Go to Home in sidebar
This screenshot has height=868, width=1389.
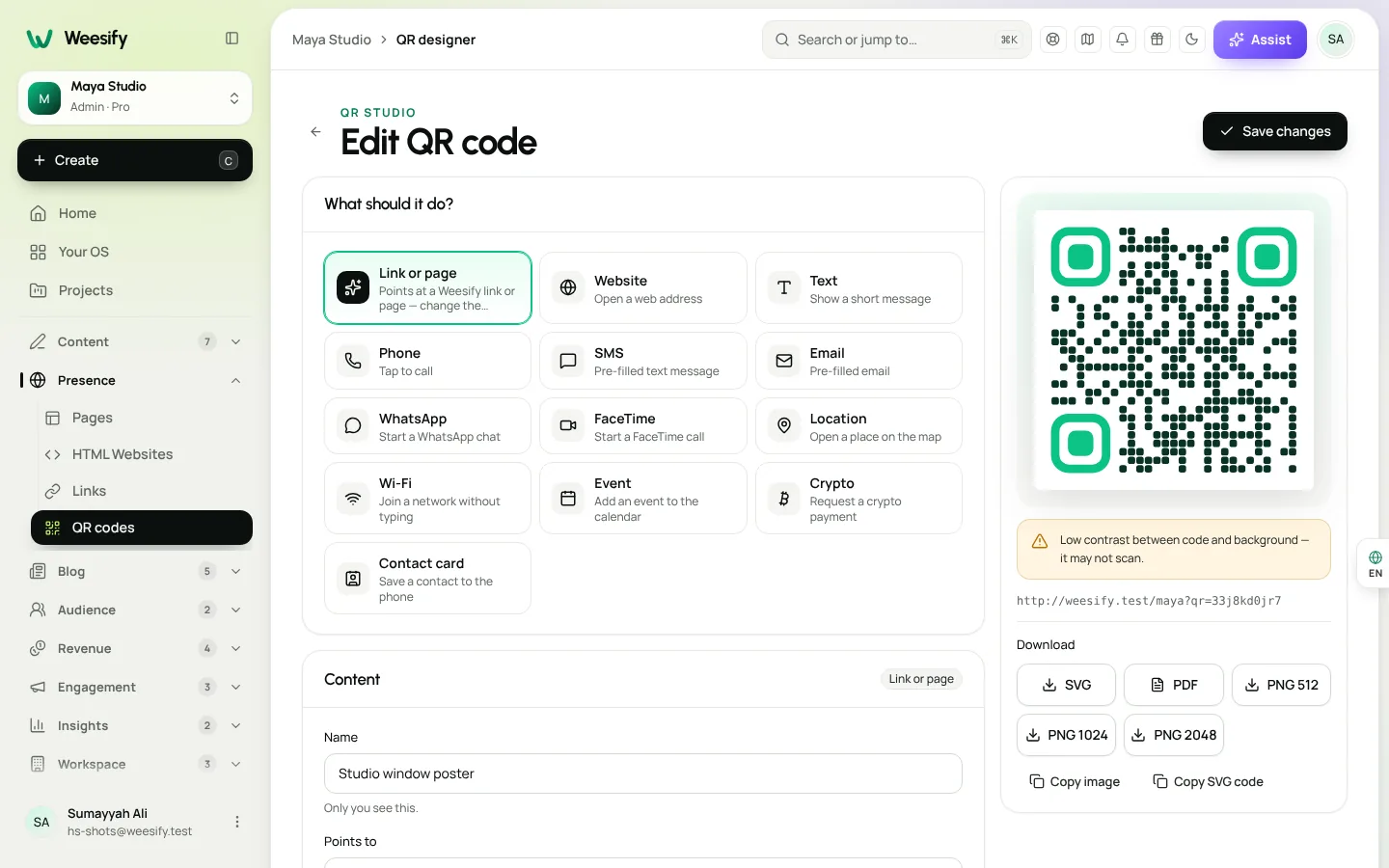135,213
